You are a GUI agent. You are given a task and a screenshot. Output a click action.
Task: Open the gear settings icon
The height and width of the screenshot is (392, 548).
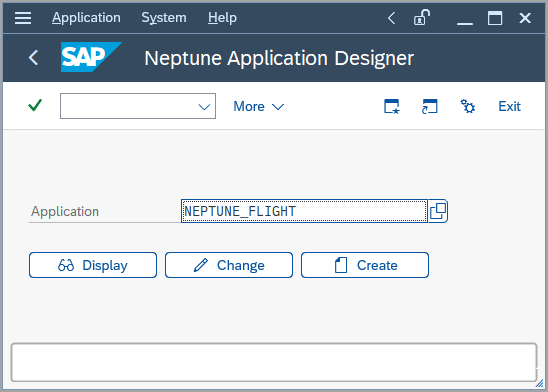coord(468,106)
